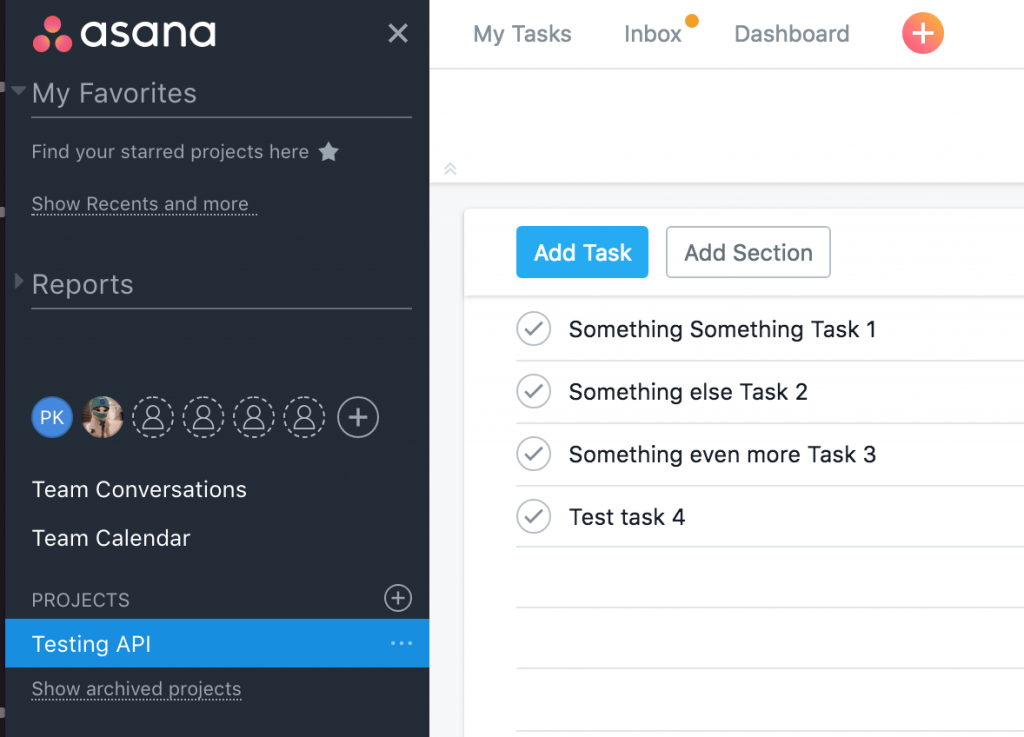Viewport: 1024px width, 737px height.
Task: Click the star icon beside starred projects text
Action: tap(329, 152)
